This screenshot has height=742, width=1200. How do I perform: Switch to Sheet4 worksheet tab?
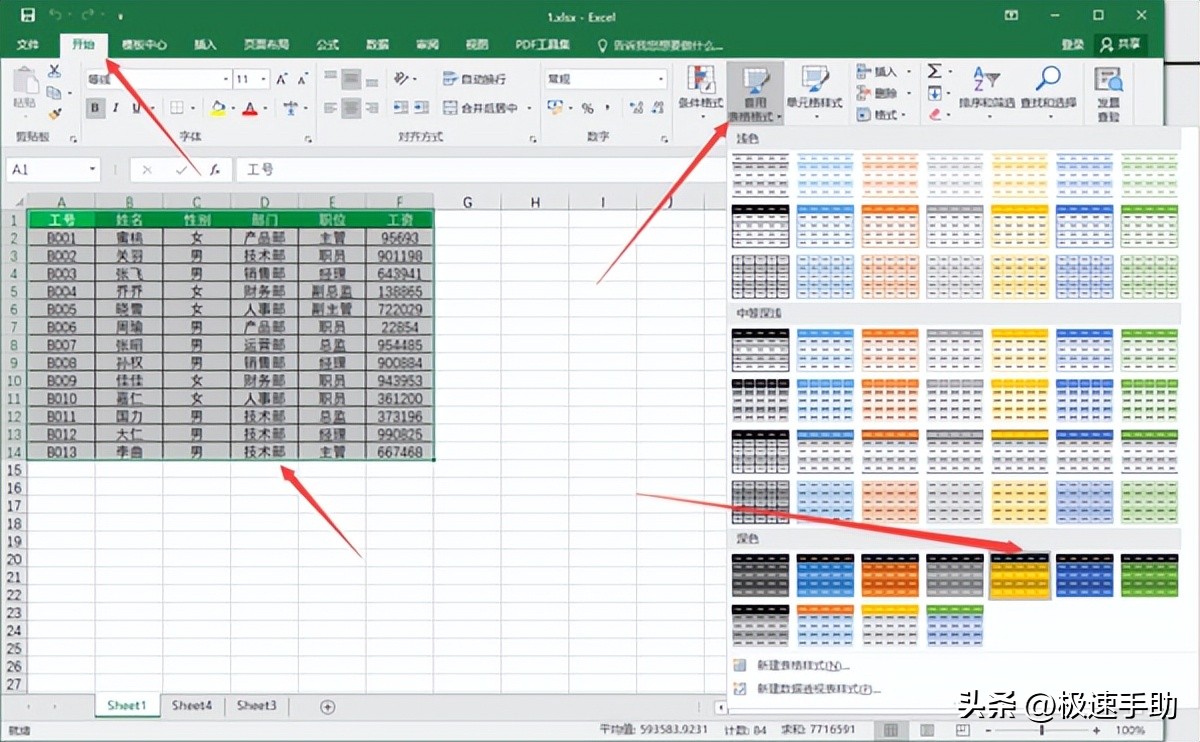[191, 705]
